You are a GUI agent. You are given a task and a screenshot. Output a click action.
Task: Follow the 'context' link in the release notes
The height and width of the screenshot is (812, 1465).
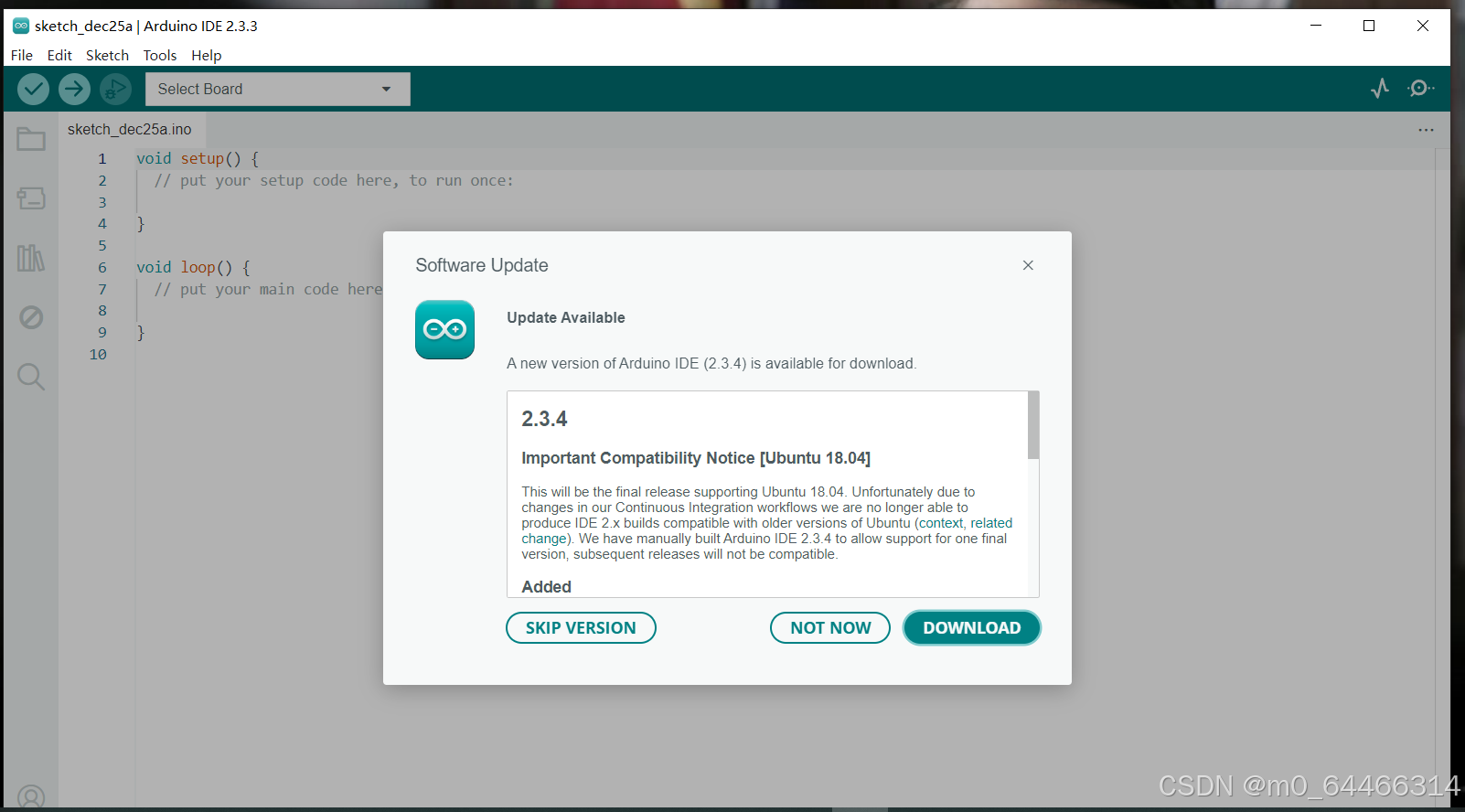941,523
